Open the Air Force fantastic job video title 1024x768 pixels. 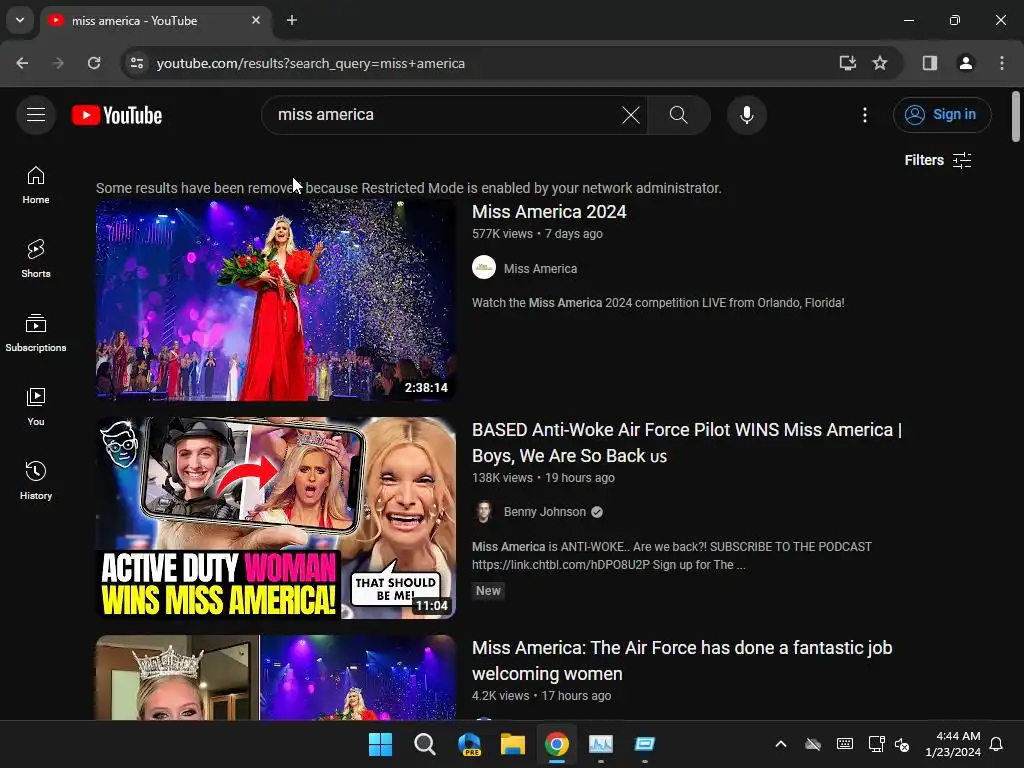point(682,660)
